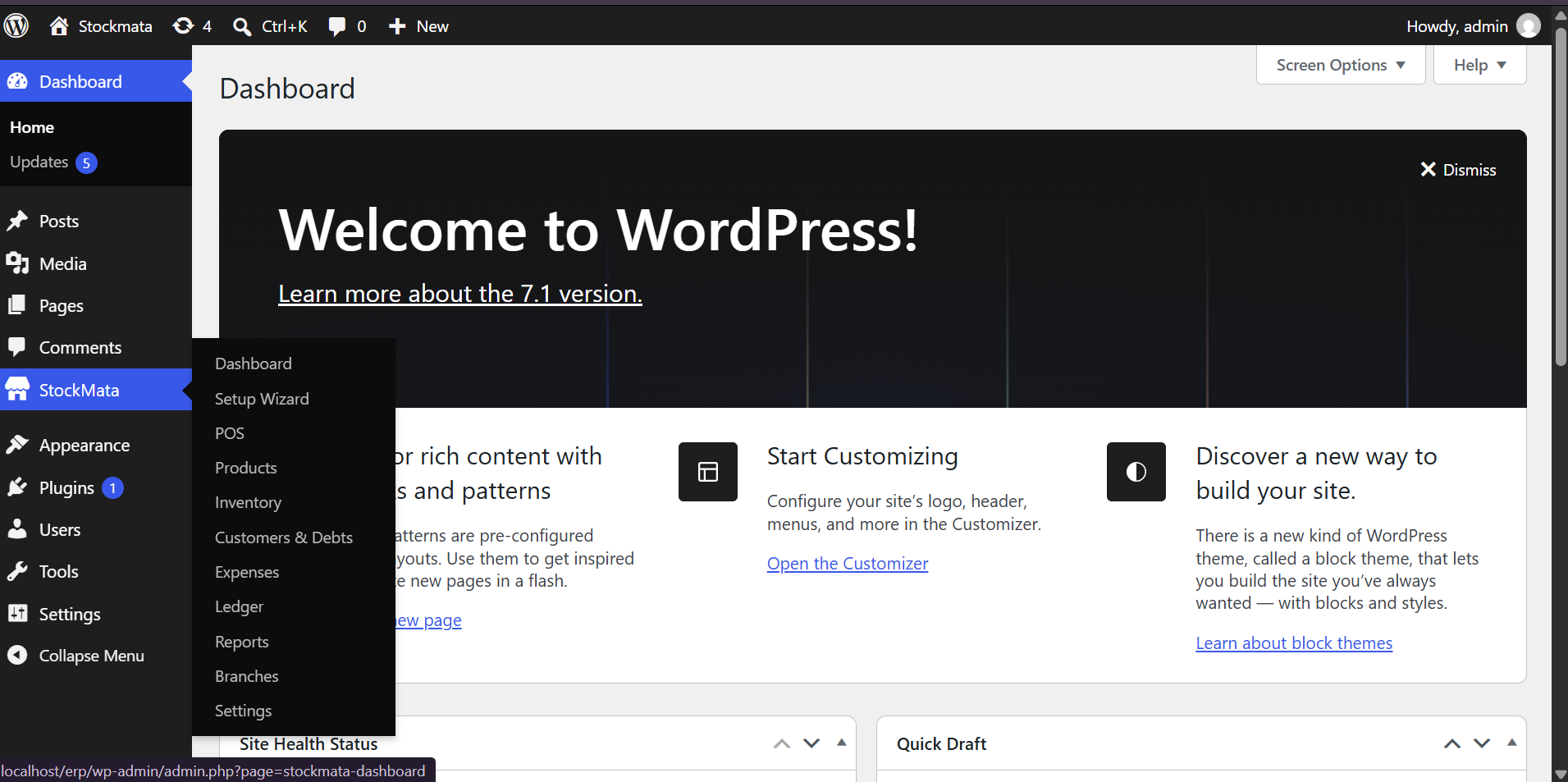
Task: Click the Users person icon
Action: click(17, 529)
